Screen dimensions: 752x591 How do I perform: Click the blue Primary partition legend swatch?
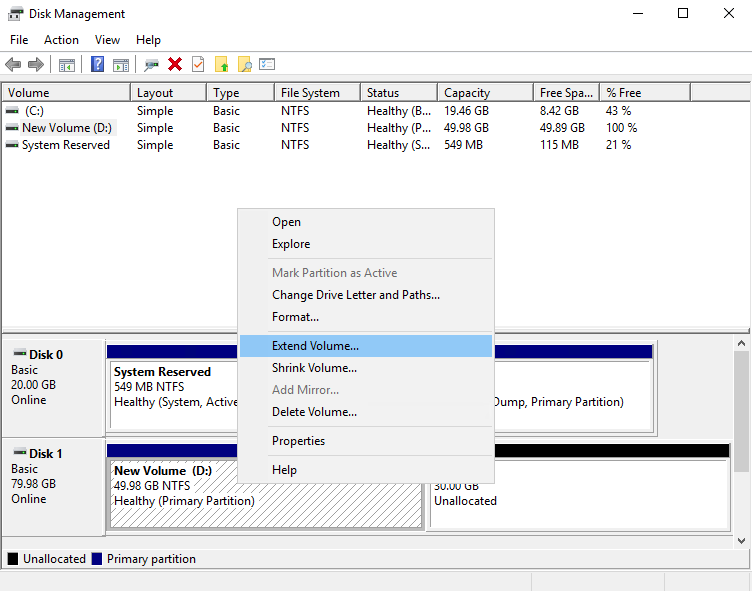click(x=97, y=559)
